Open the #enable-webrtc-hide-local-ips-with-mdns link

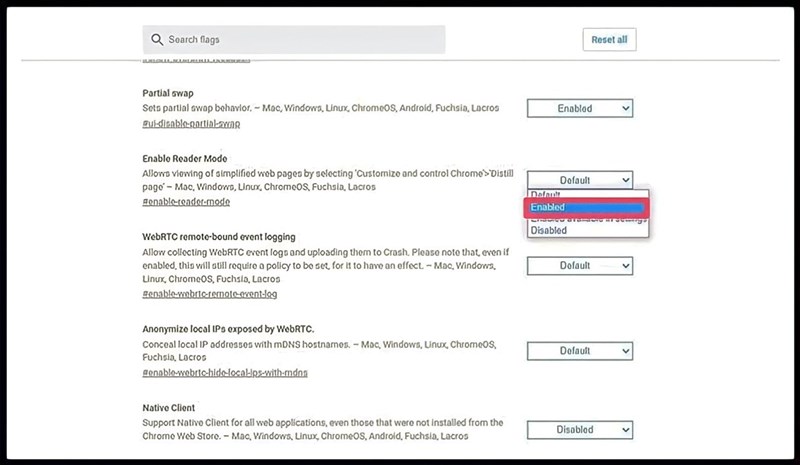point(225,373)
